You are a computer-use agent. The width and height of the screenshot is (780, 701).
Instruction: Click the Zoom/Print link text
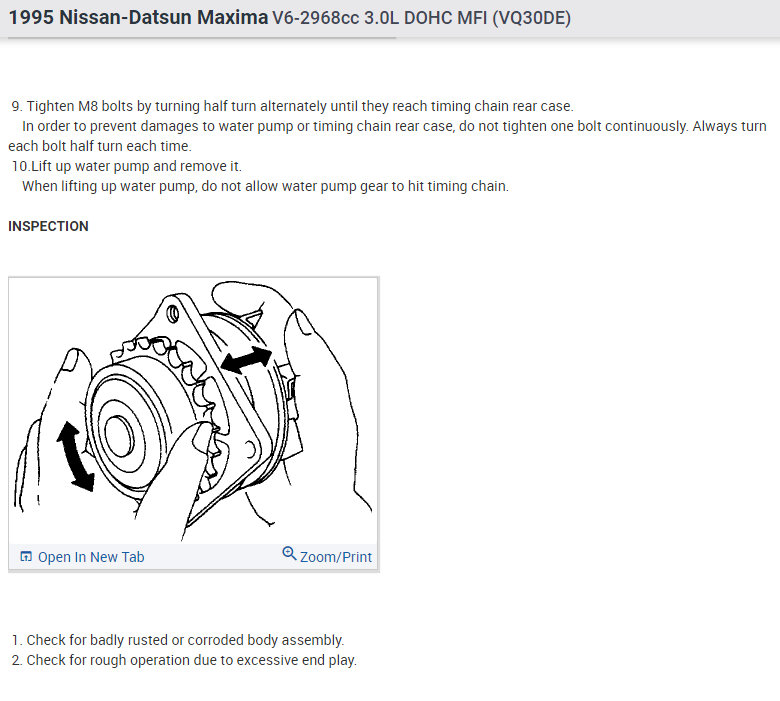pos(336,557)
